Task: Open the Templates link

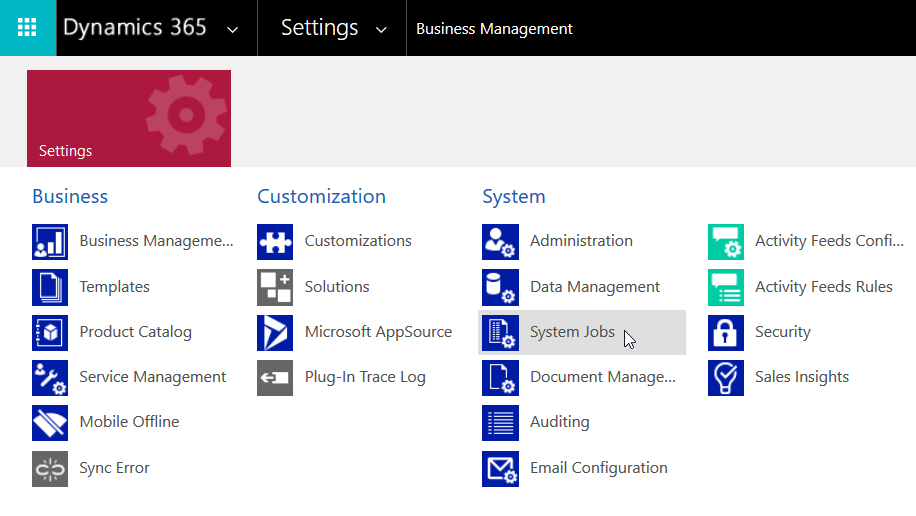Action: click(x=114, y=287)
